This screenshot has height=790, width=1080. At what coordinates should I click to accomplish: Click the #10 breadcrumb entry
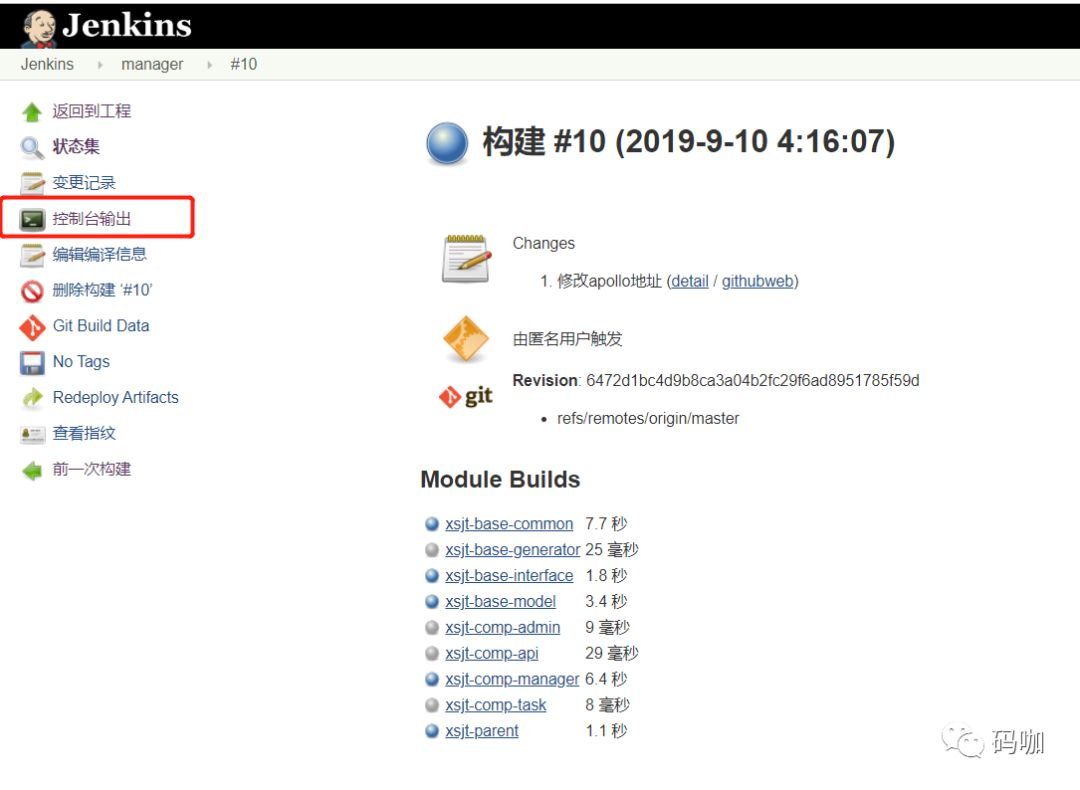(243, 64)
